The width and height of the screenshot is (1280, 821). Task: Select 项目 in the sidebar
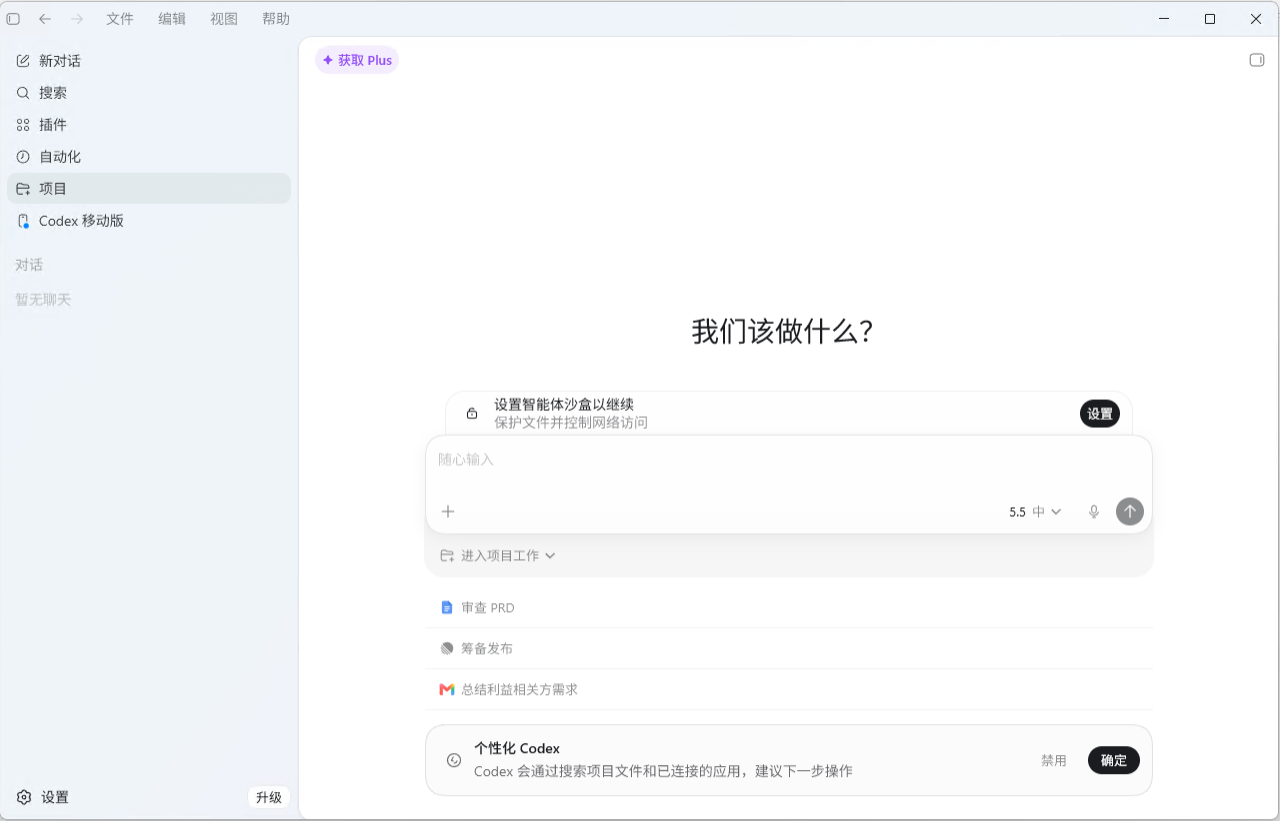[x=149, y=189]
